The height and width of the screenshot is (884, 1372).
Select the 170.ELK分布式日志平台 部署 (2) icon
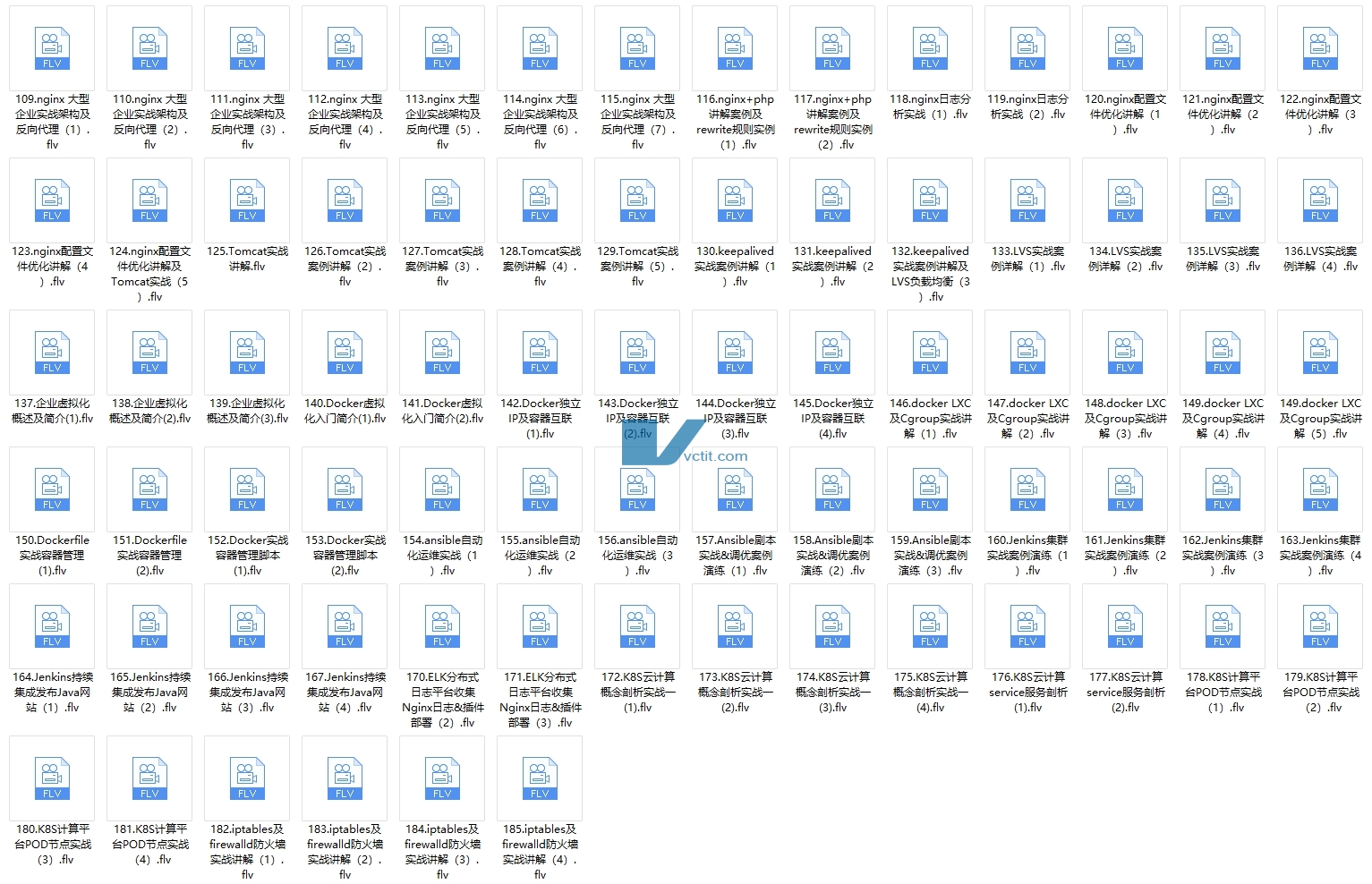pos(442,626)
